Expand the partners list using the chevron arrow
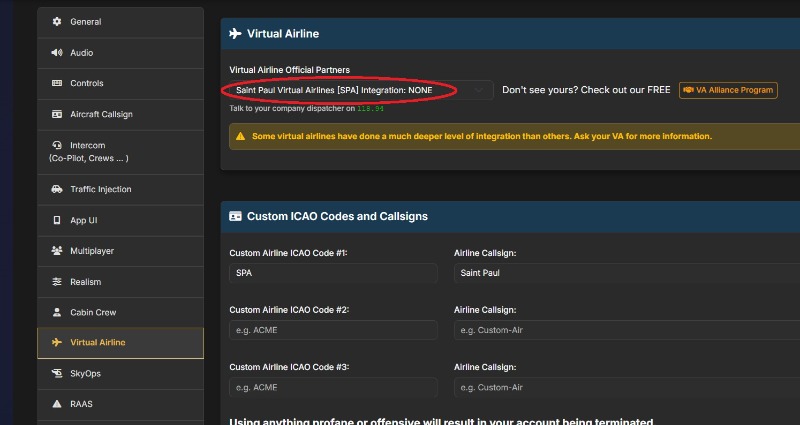This screenshot has width=800, height=425. tap(481, 90)
